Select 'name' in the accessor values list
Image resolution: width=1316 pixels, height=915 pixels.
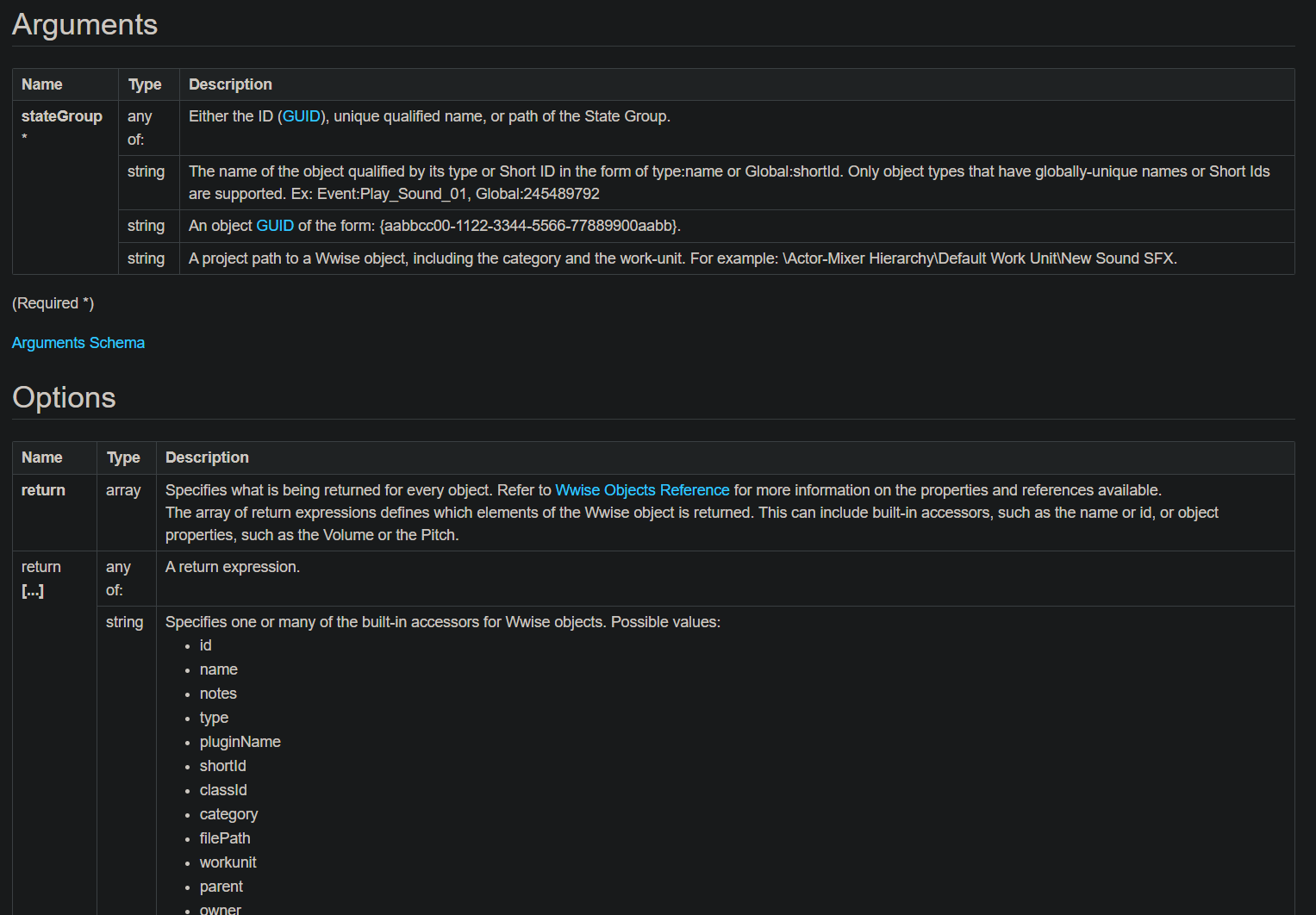click(x=218, y=669)
